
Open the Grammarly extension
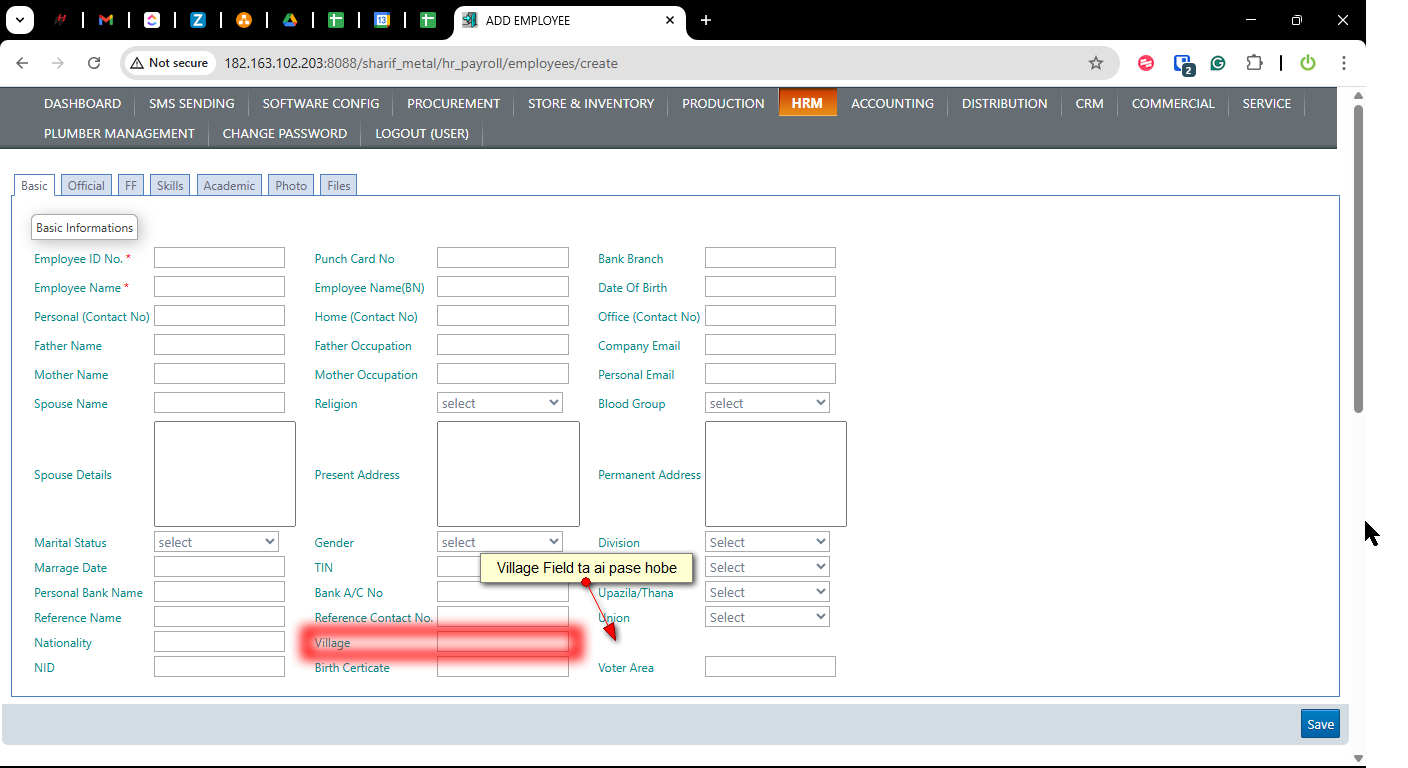[x=1218, y=63]
